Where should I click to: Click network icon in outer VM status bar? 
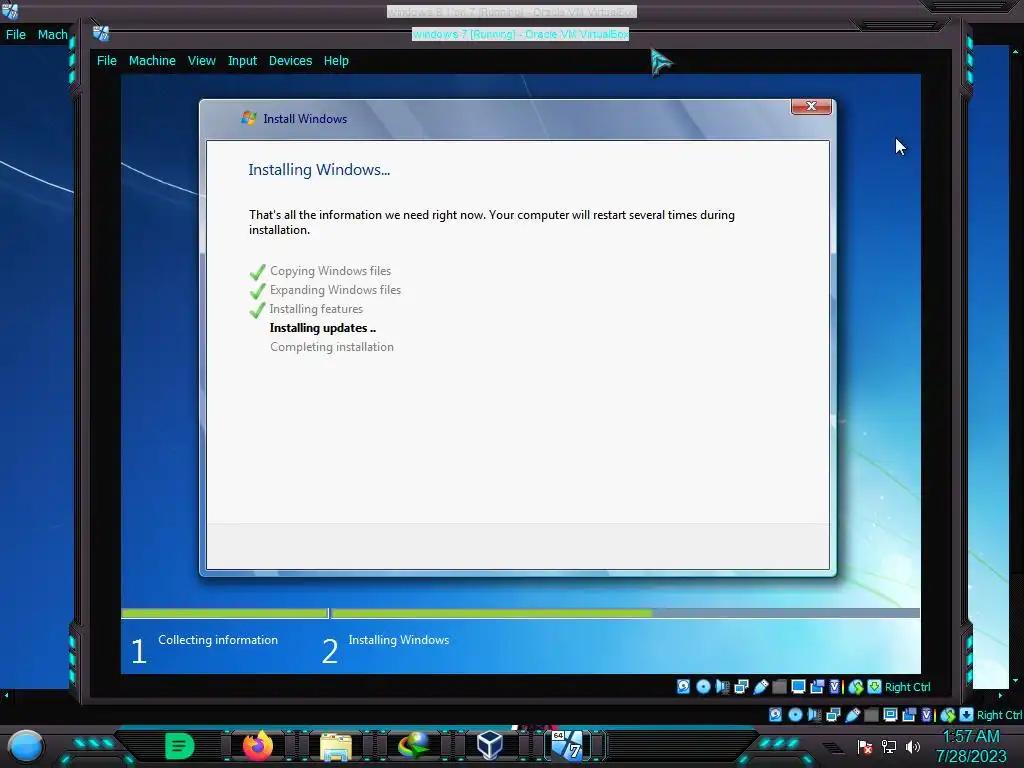[x=833, y=714]
